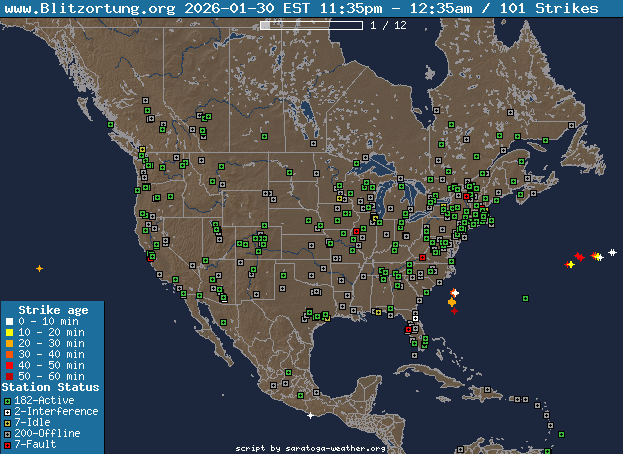Select the yellow Idle station legend icon
Image resolution: width=623 pixels, height=454 pixels.
[x=8, y=422]
